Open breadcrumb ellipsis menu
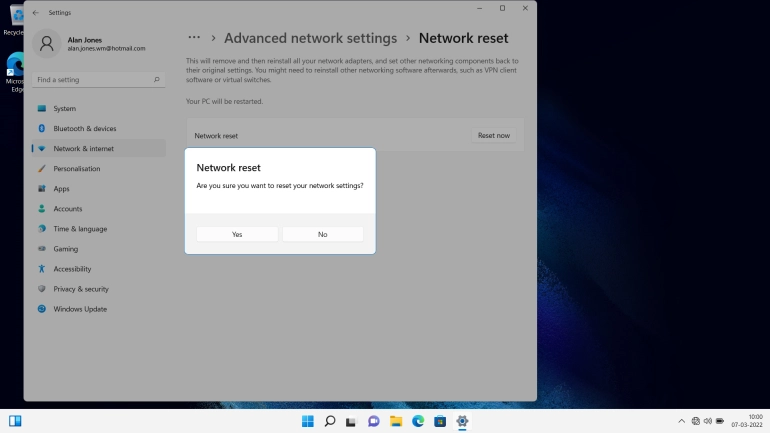 (194, 38)
